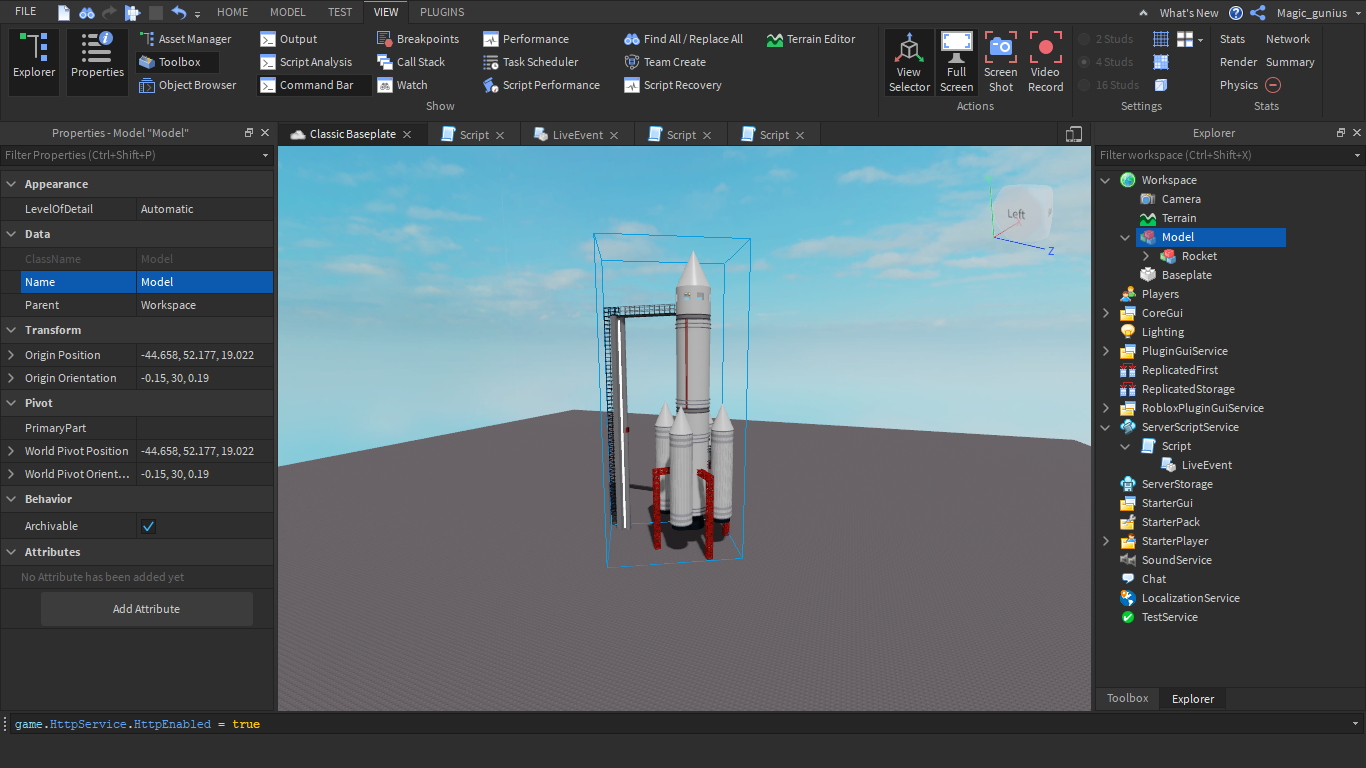Screen dimensions: 1366x768
Task: Open the View Selector
Action: coord(909,62)
